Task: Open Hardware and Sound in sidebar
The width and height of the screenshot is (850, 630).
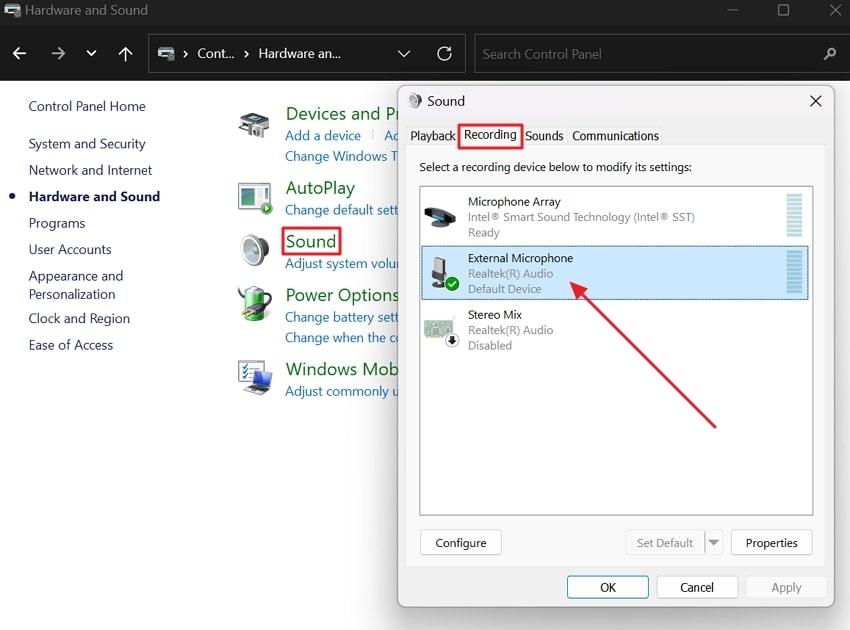Action: pyautogui.click(x=94, y=196)
